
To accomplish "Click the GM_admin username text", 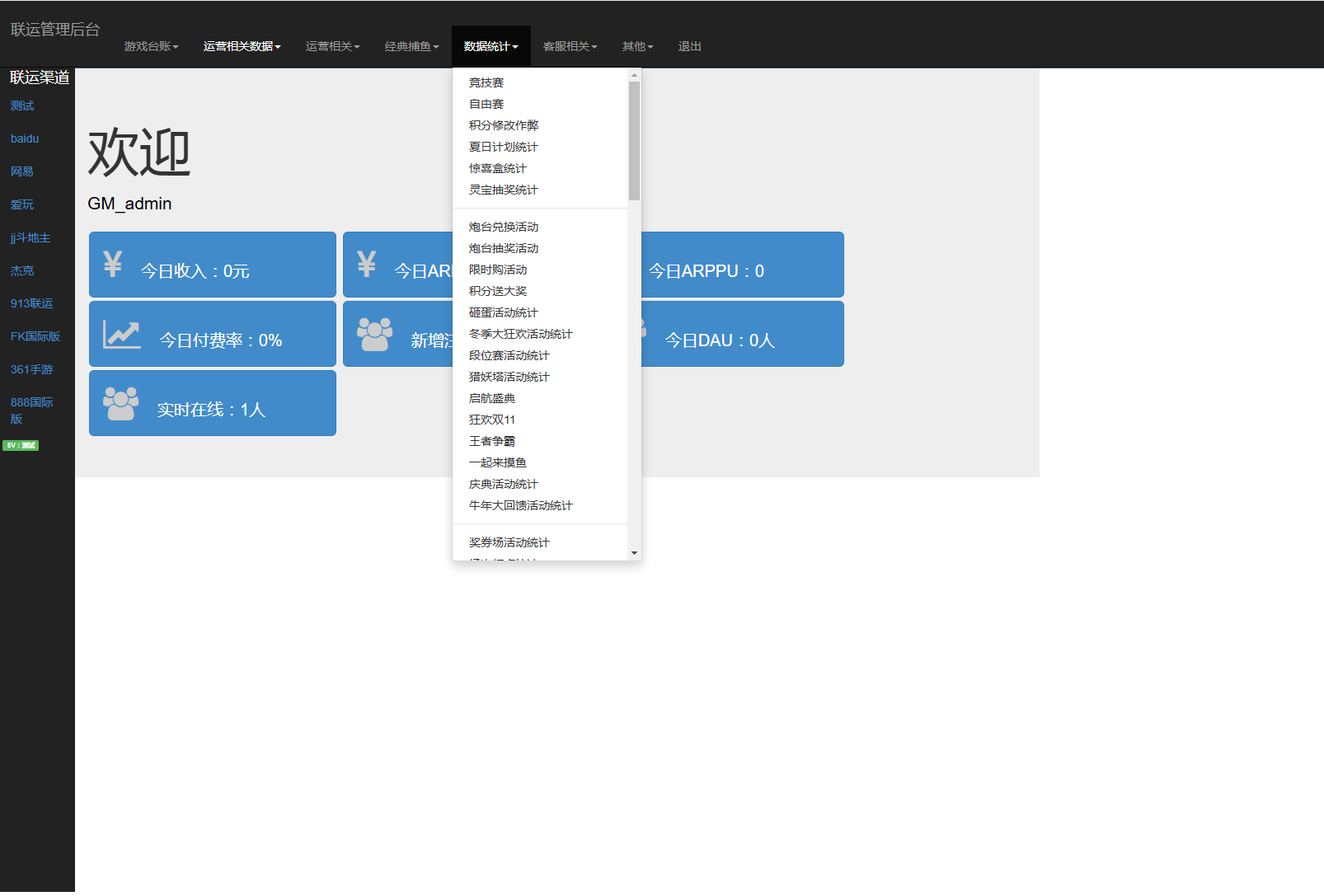I will tap(129, 204).
